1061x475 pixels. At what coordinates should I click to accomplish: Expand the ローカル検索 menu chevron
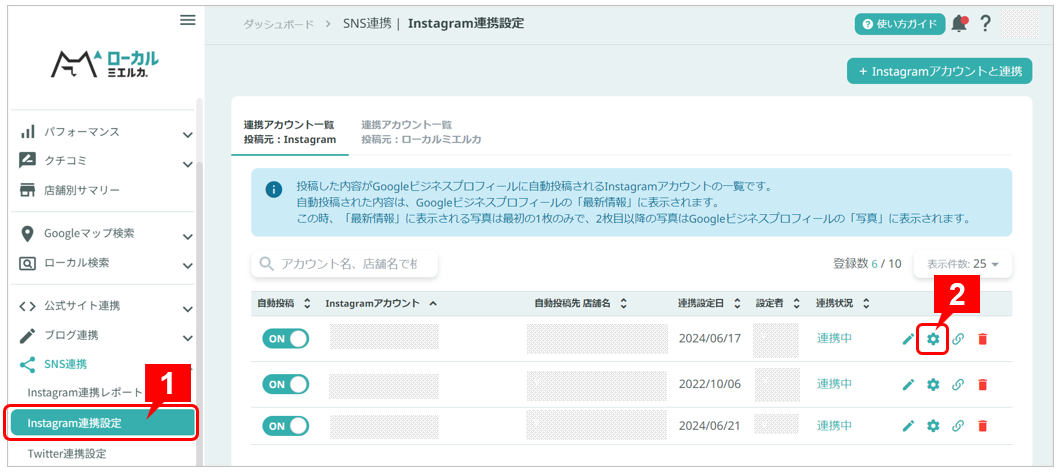187,267
